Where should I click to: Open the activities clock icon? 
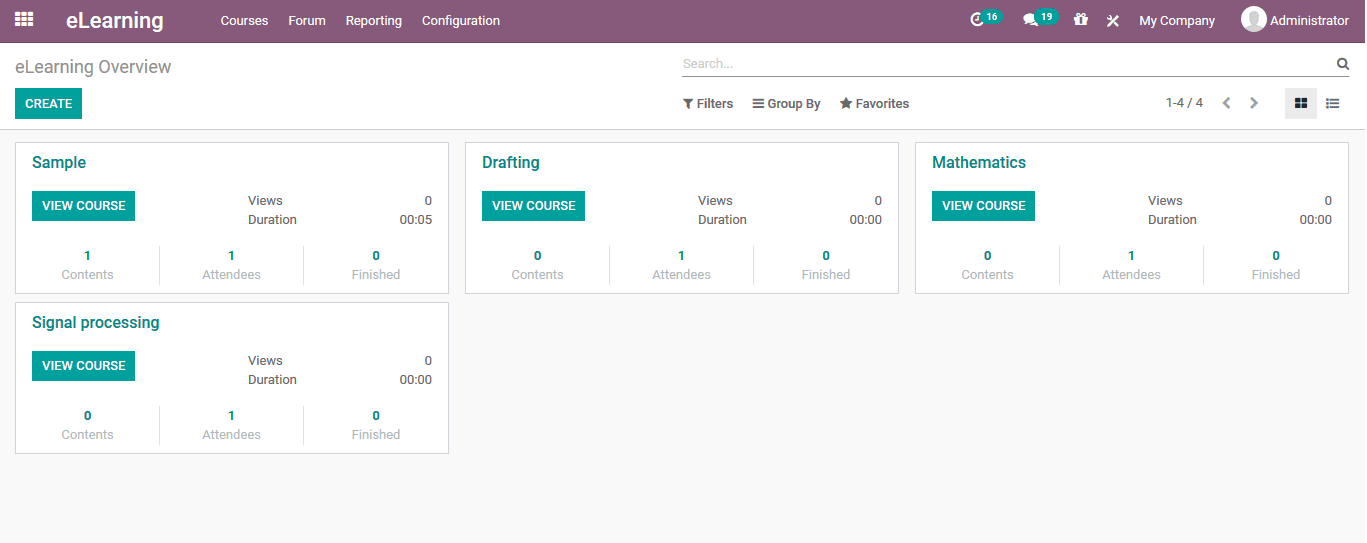[x=977, y=20]
